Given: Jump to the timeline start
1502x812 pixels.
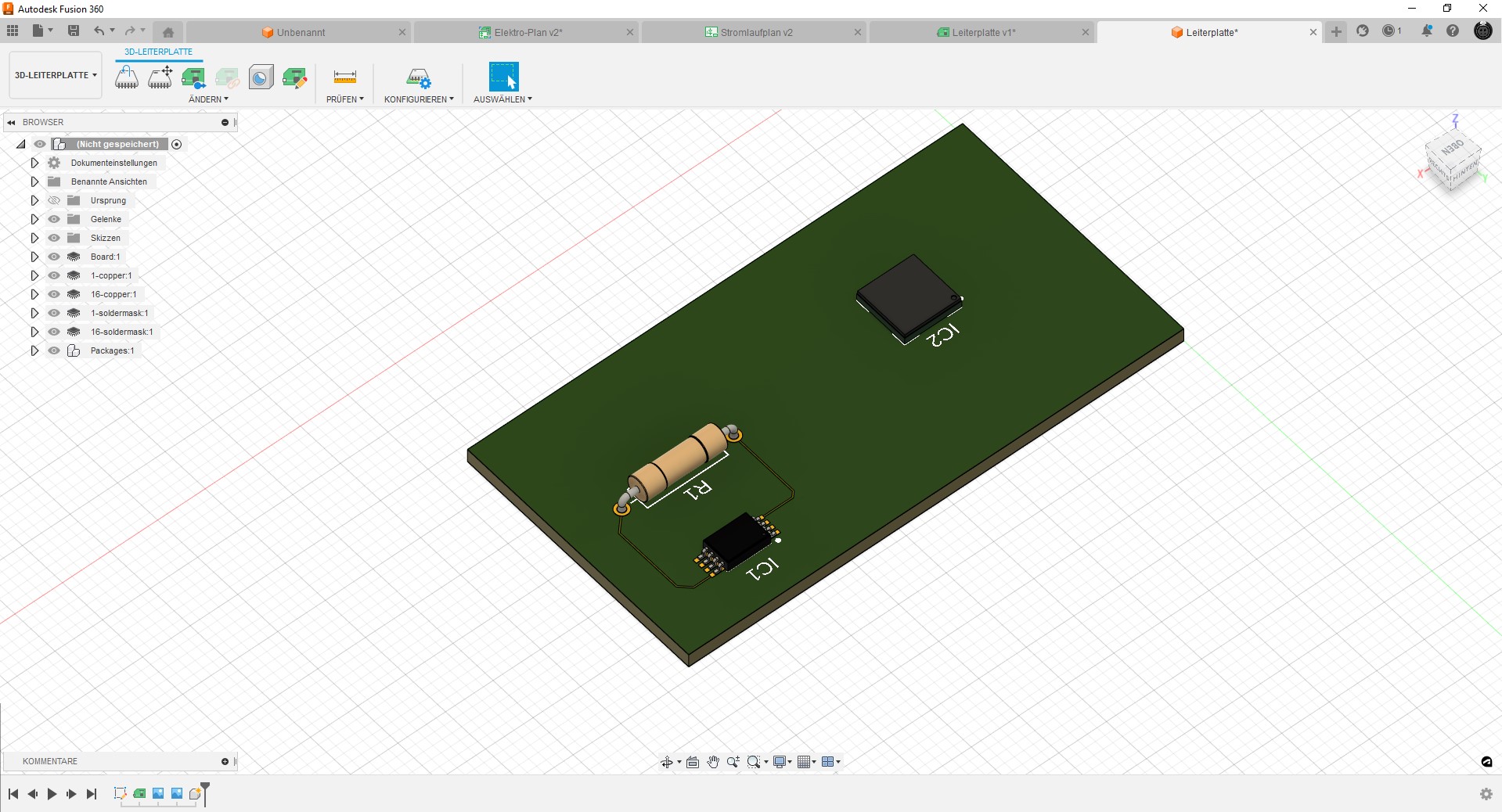Looking at the screenshot, I should pos(13,794).
